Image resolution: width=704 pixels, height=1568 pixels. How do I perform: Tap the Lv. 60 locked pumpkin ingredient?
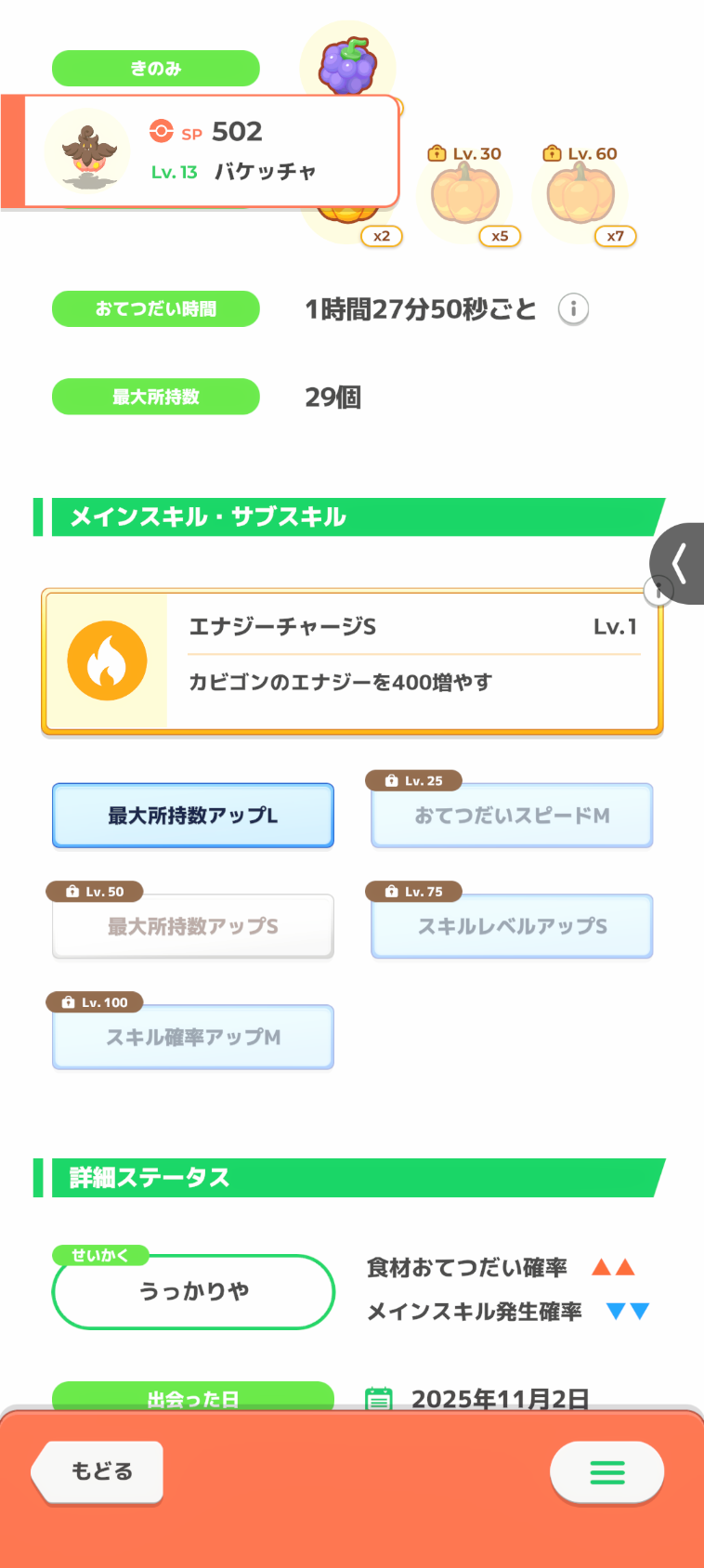pyautogui.click(x=581, y=195)
